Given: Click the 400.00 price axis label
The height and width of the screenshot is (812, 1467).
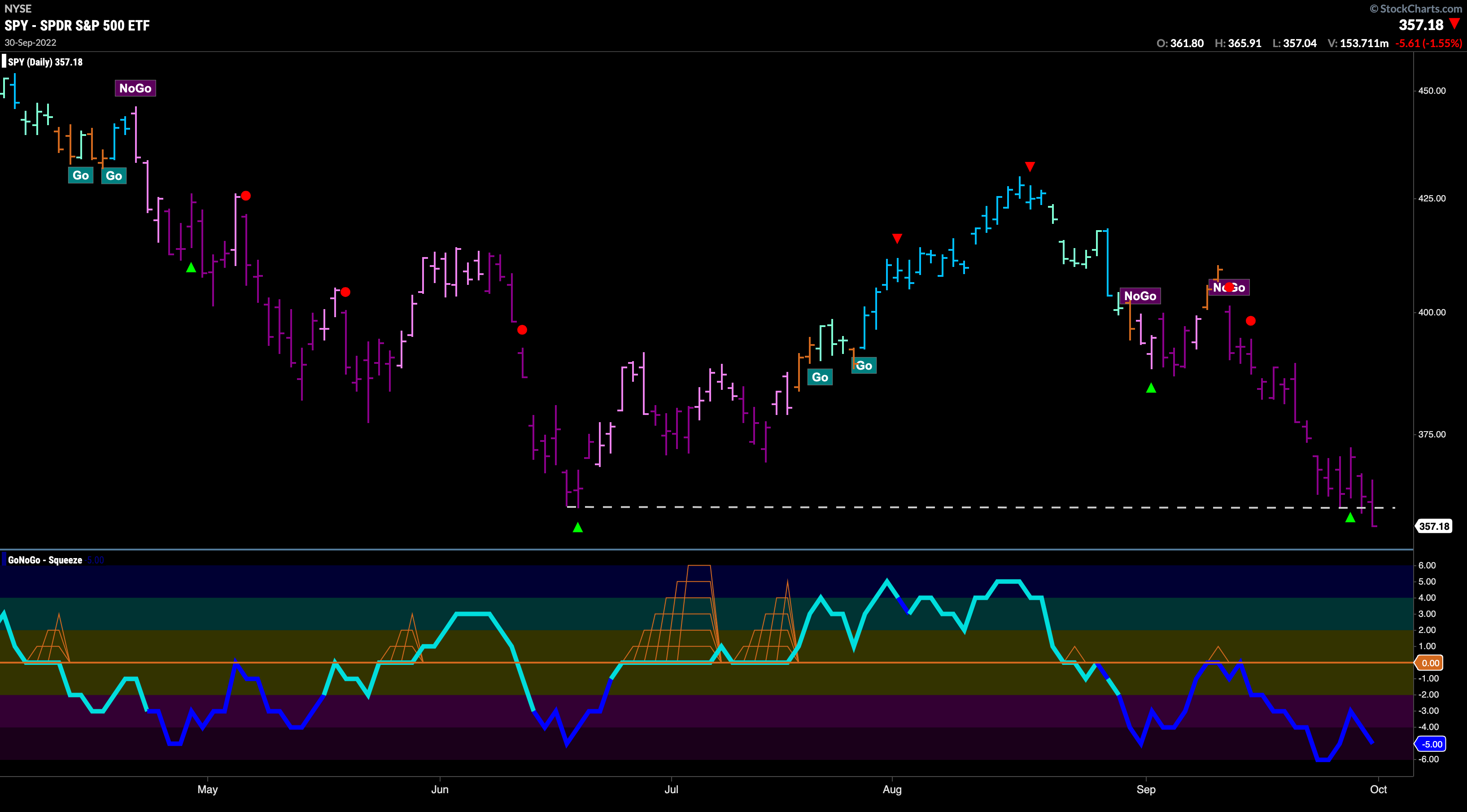Looking at the screenshot, I should [1432, 312].
